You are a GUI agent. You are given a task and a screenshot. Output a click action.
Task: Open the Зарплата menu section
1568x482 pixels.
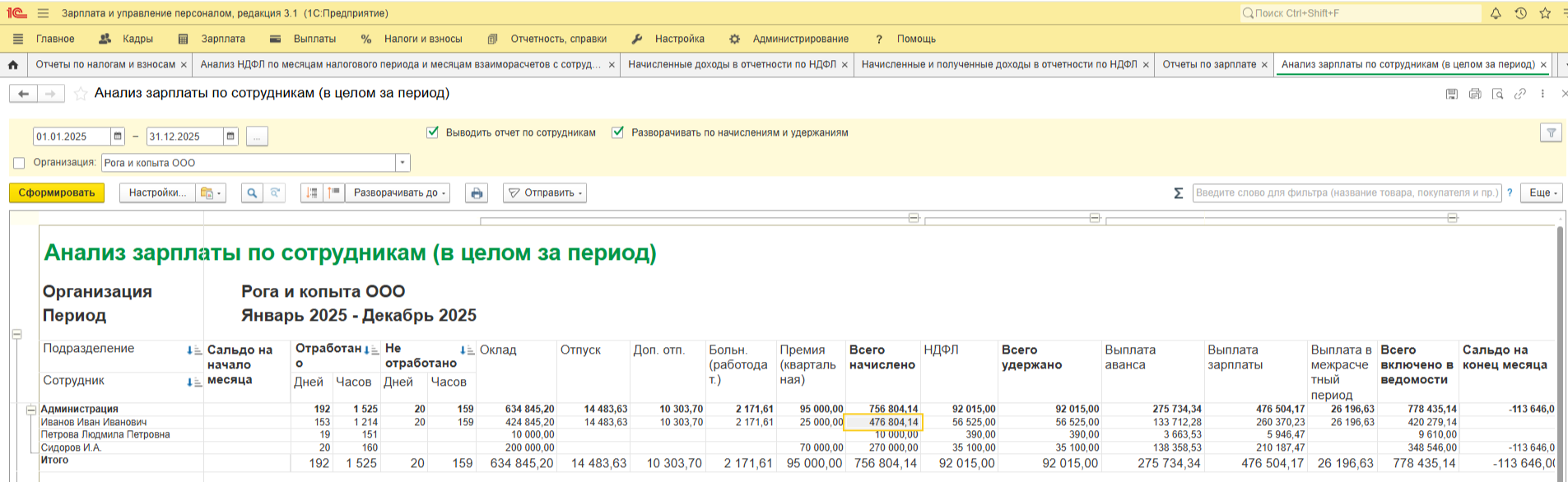pyautogui.click(x=212, y=39)
